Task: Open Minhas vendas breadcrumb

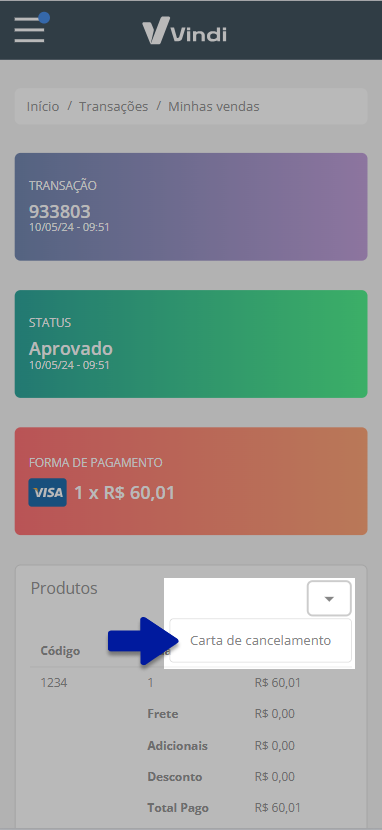Action: coord(214,106)
